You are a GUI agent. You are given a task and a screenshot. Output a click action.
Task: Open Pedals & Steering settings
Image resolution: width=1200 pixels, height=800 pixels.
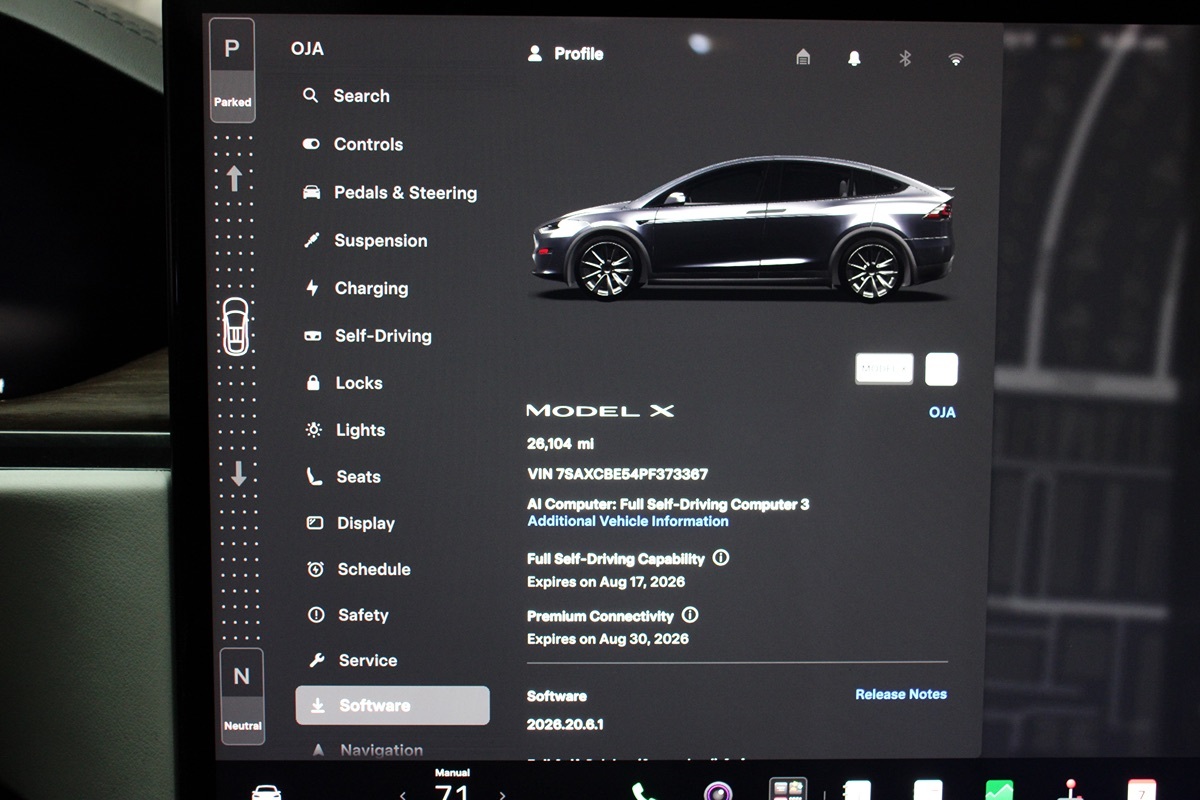point(390,193)
